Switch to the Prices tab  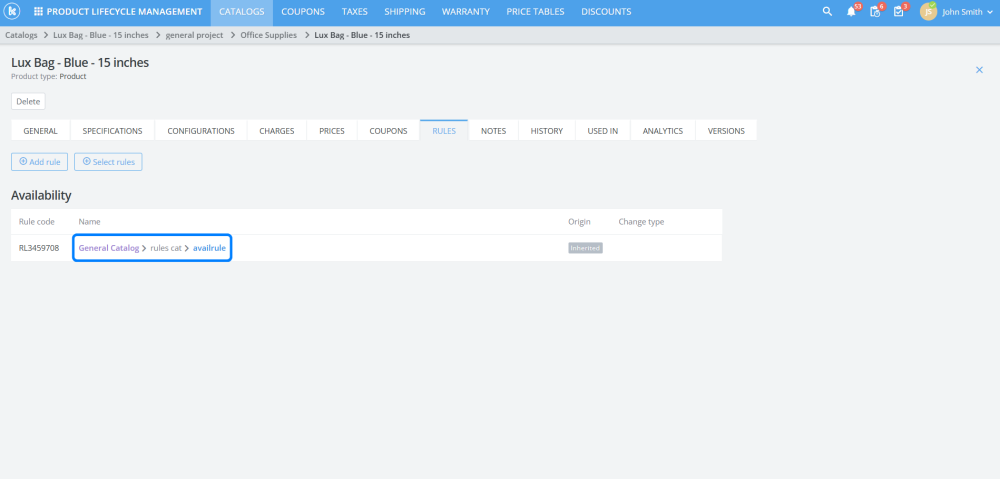point(332,131)
